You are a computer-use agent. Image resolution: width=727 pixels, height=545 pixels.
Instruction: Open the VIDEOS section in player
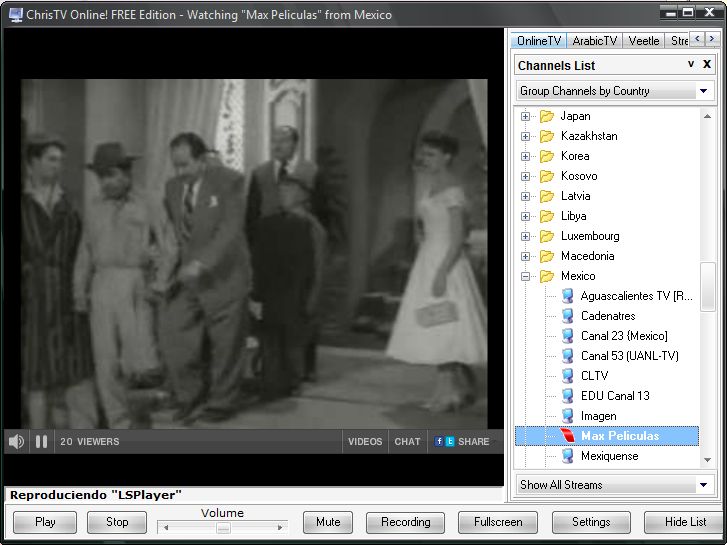click(x=365, y=442)
